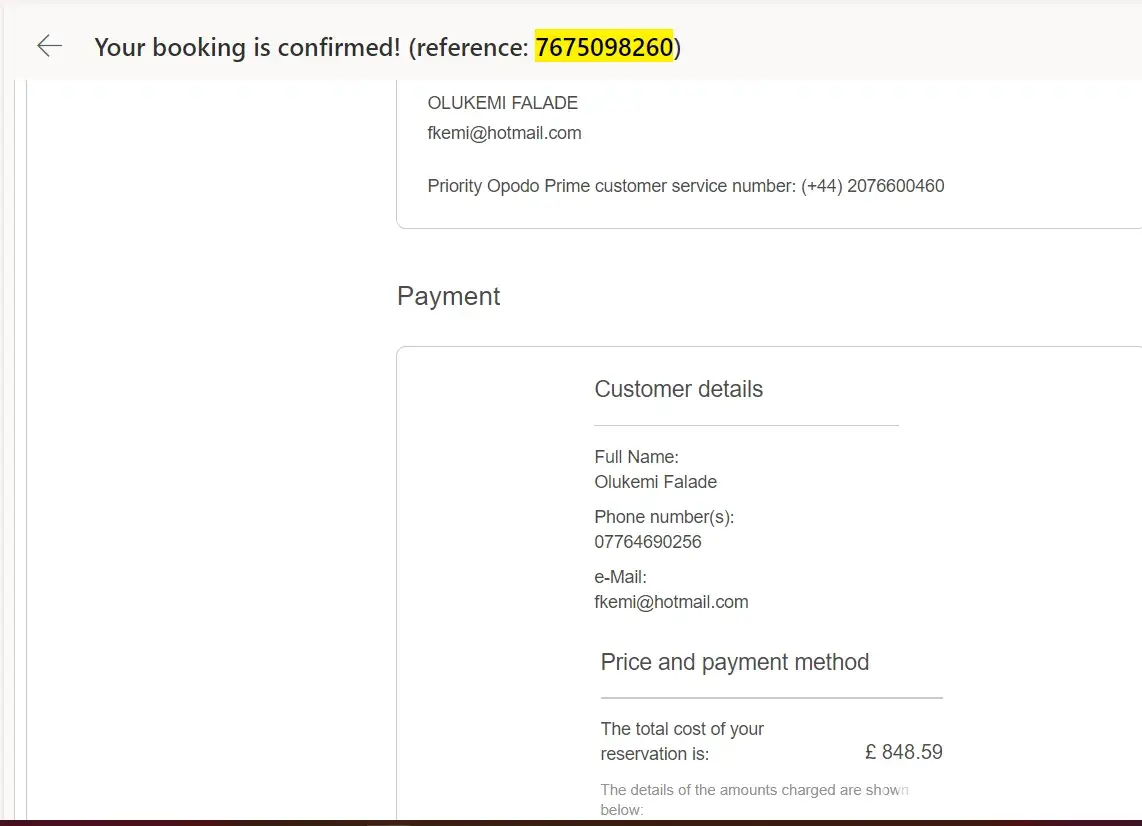Click the 'Phone number(s):' label
This screenshot has width=1142, height=826.
[664, 517]
